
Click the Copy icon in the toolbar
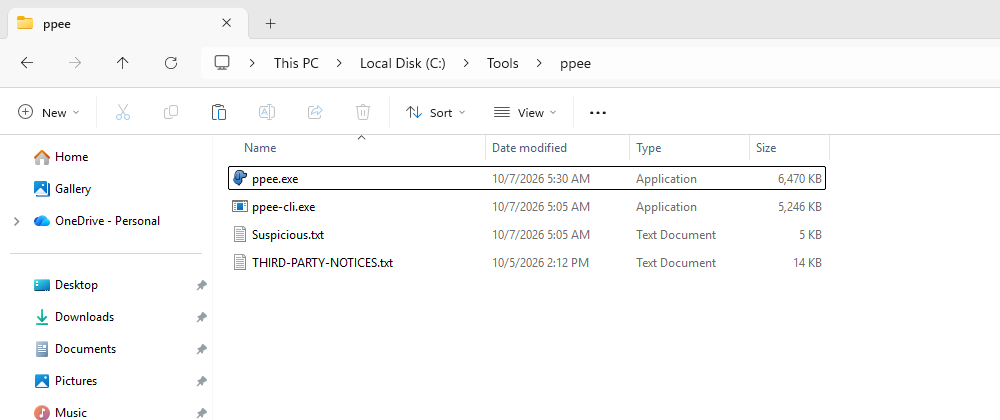pos(171,112)
